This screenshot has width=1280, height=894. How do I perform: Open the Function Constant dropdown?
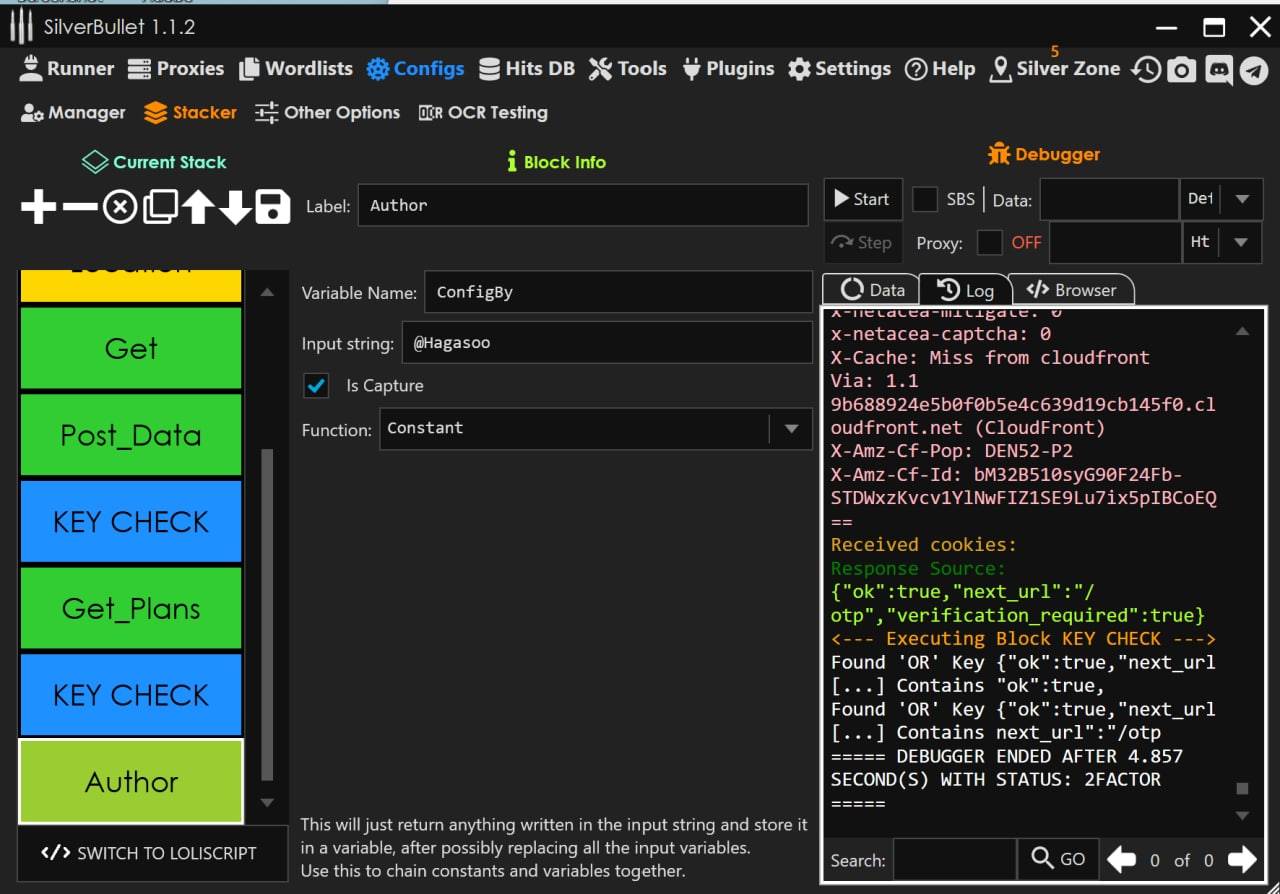[x=791, y=429]
